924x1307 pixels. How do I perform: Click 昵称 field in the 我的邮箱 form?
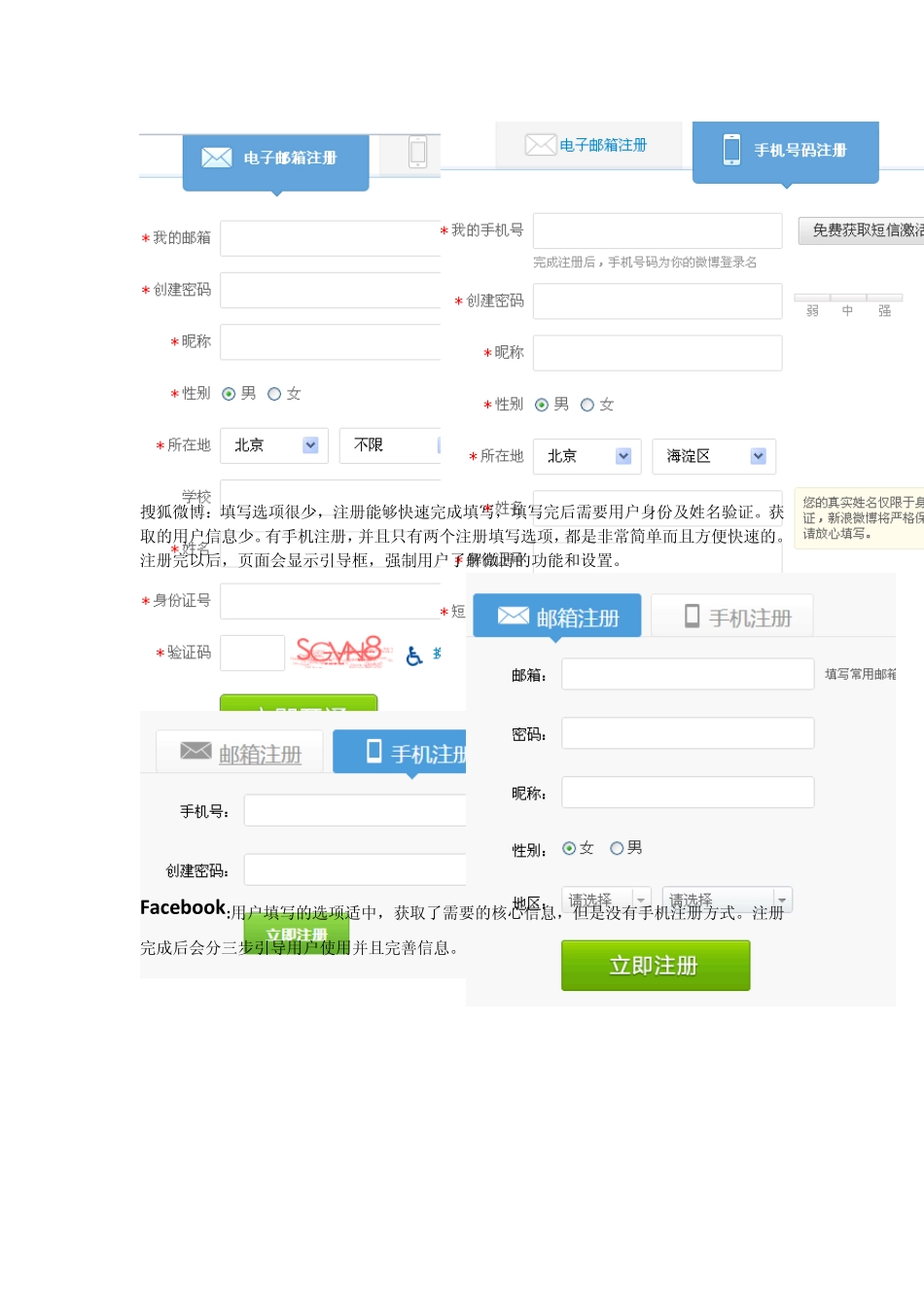(x=331, y=341)
